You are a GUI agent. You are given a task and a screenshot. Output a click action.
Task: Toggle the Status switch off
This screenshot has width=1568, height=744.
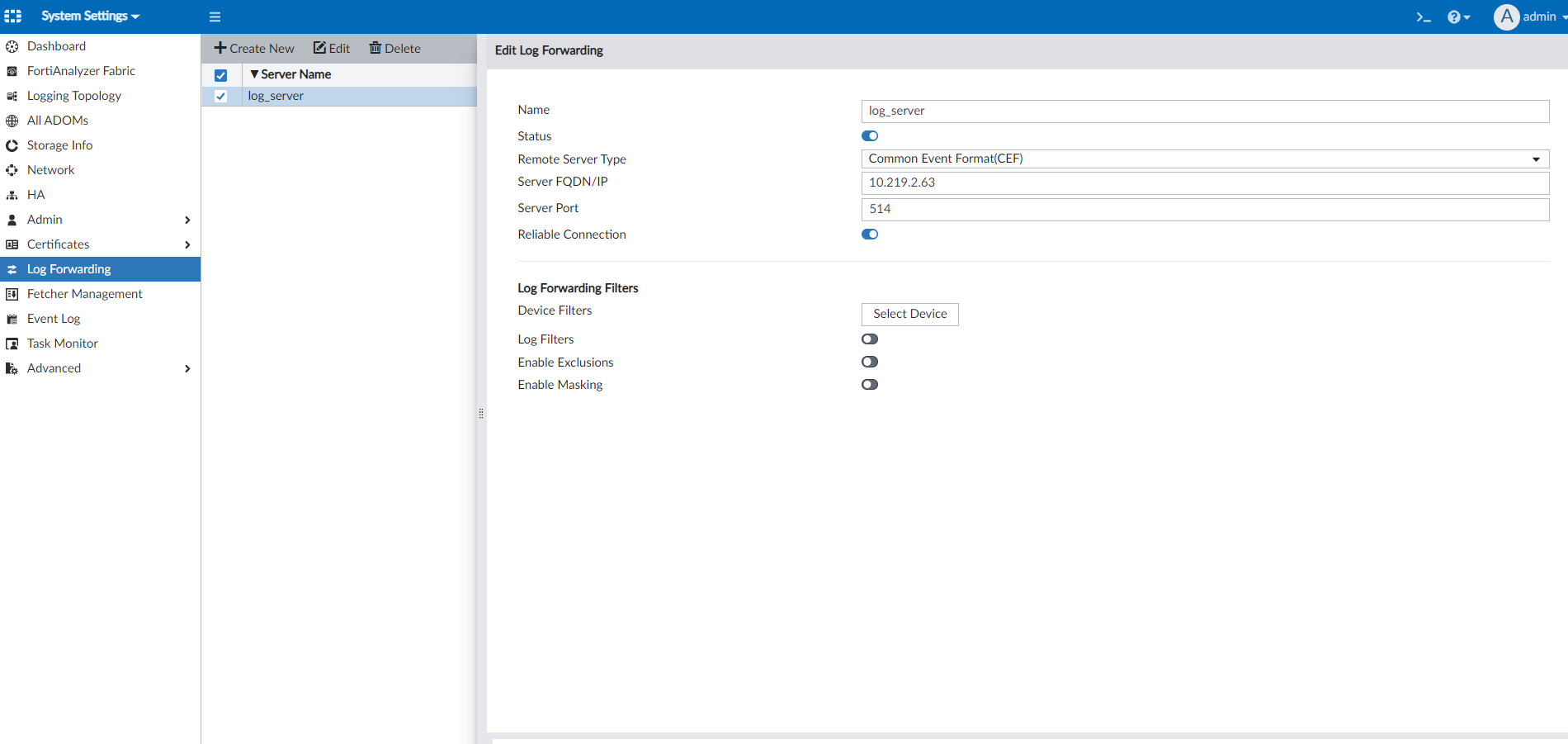pos(869,135)
